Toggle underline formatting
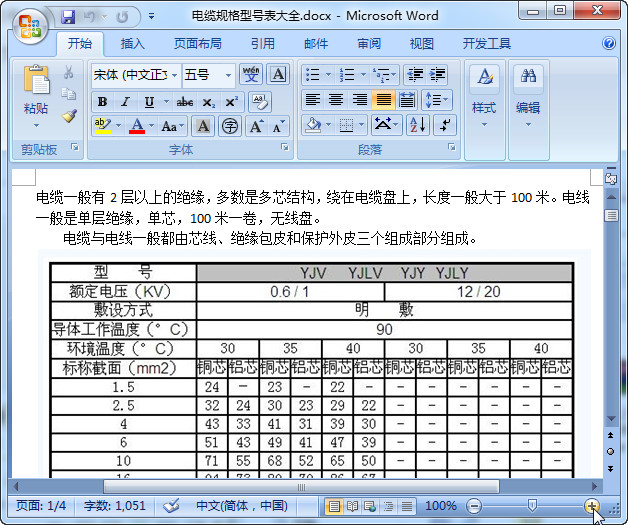The image size is (628, 525). [x=149, y=102]
